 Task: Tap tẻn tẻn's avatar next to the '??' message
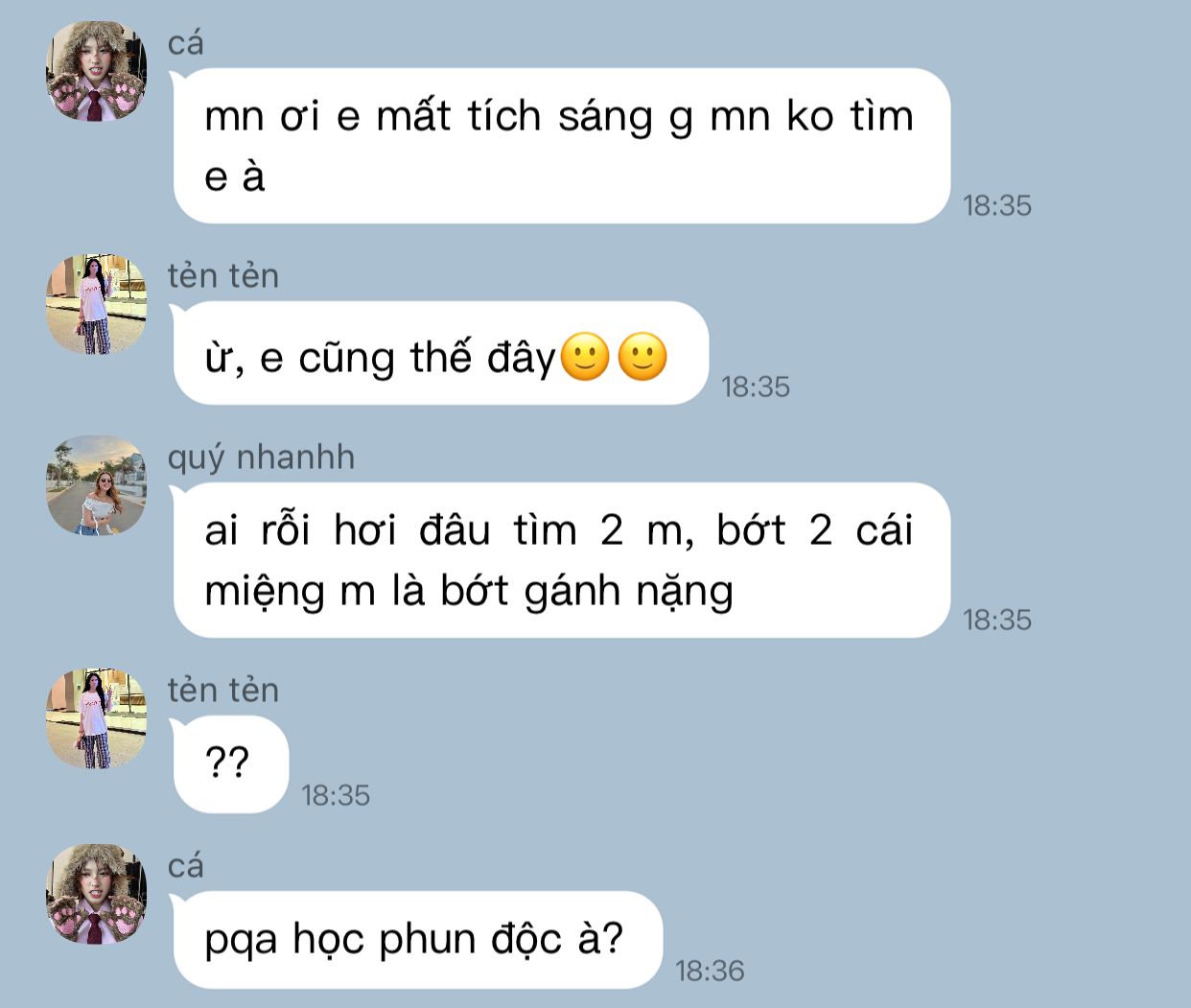(x=97, y=718)
